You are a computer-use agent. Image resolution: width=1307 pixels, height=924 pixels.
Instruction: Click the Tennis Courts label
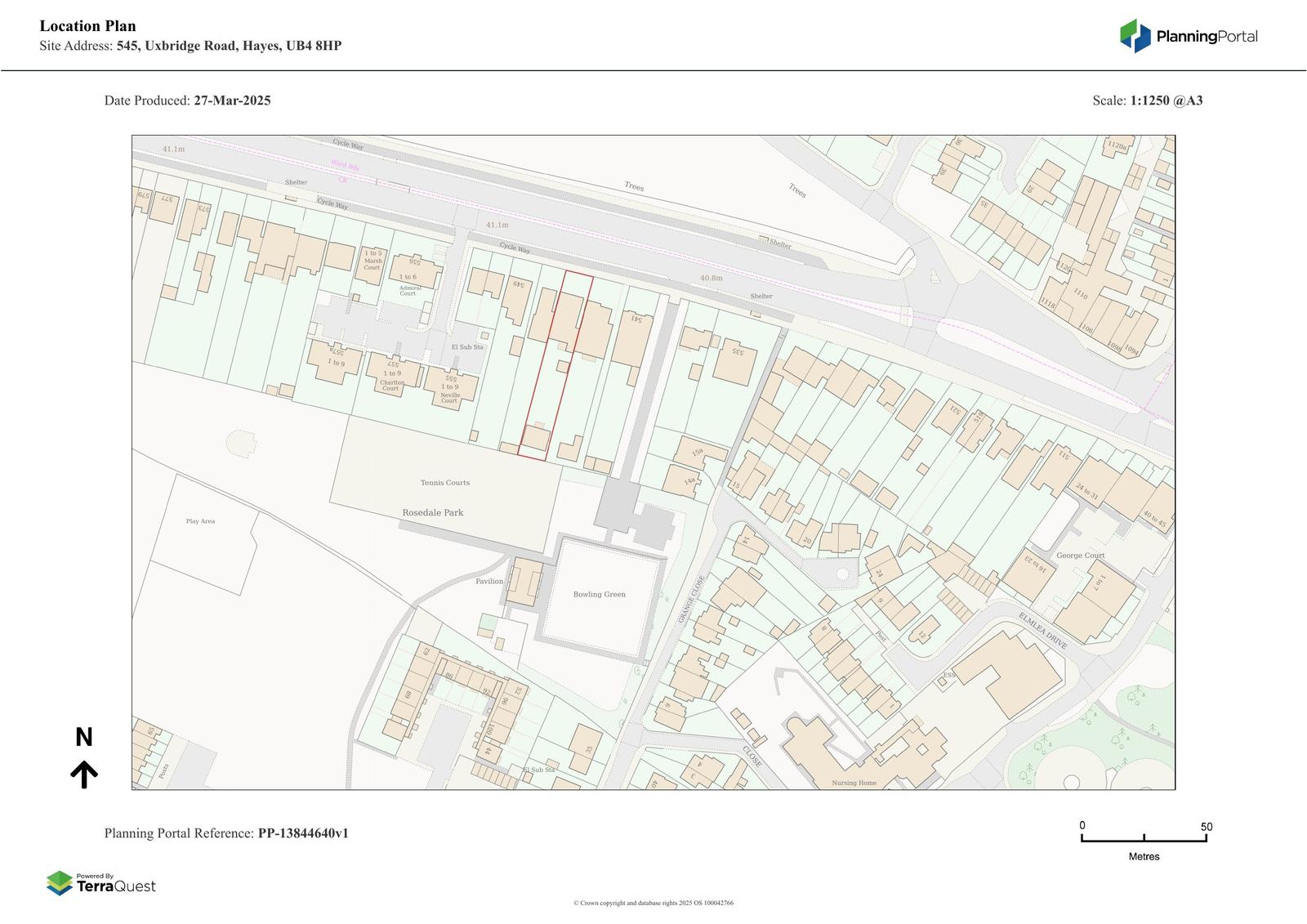pyautogui.click(x=445, y=483)
